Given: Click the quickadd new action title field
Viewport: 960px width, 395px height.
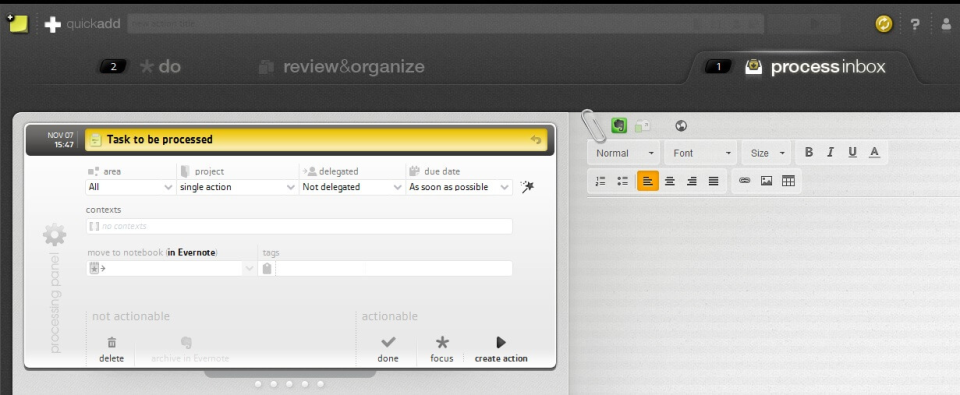Looking at the screenshot, I should pos(446,24).
